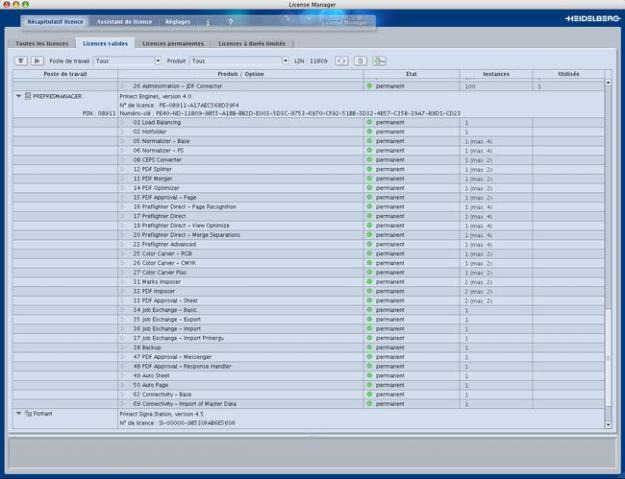
Task: Open Licences à durée limitée tab
Action: pos(251,44)
